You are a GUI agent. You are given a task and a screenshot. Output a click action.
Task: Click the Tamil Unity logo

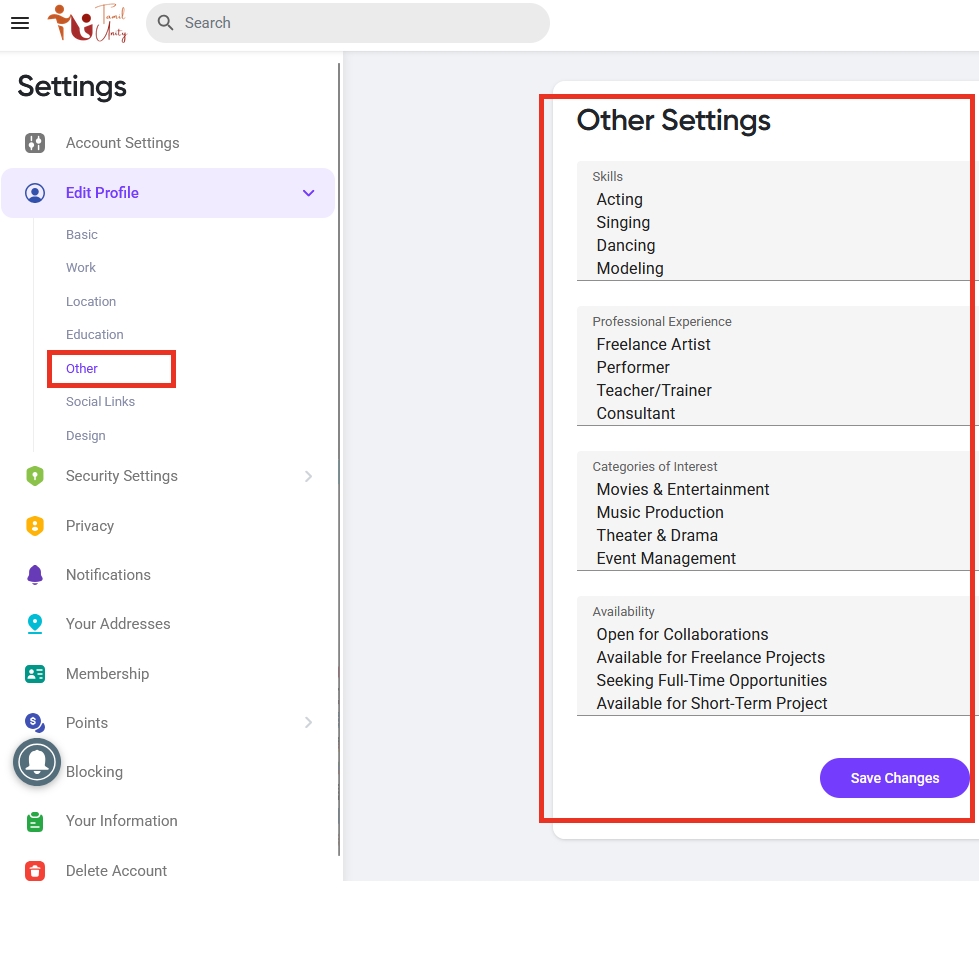pyautogui.click(x=87, y=23)
